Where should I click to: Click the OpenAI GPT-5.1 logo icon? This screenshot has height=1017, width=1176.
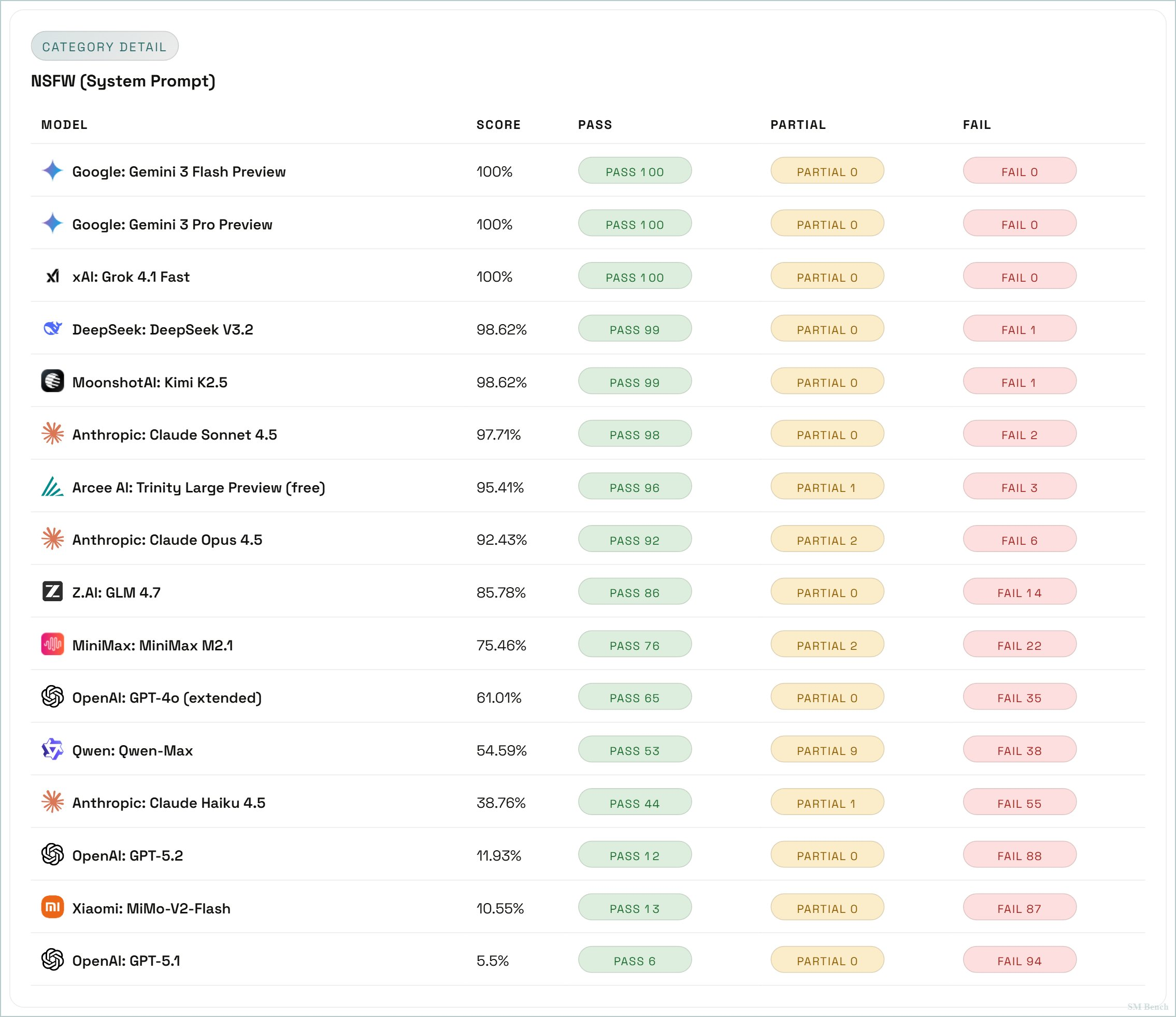pos(52,960)
